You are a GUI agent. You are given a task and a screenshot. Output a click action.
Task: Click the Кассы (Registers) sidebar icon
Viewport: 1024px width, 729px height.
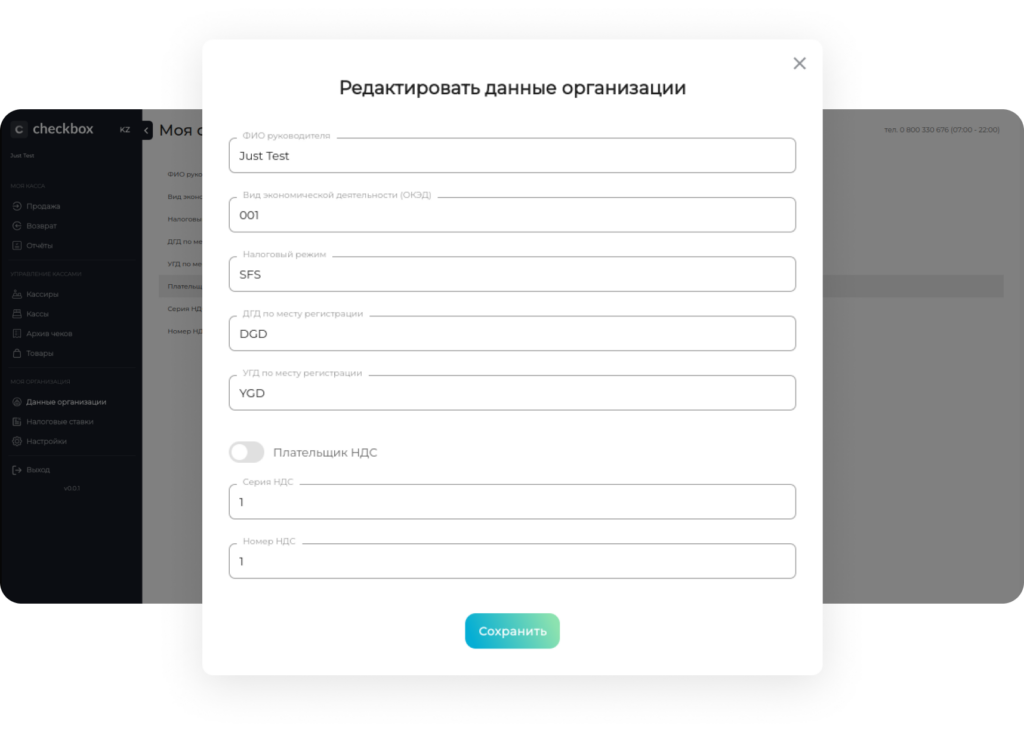click(17, 314)
